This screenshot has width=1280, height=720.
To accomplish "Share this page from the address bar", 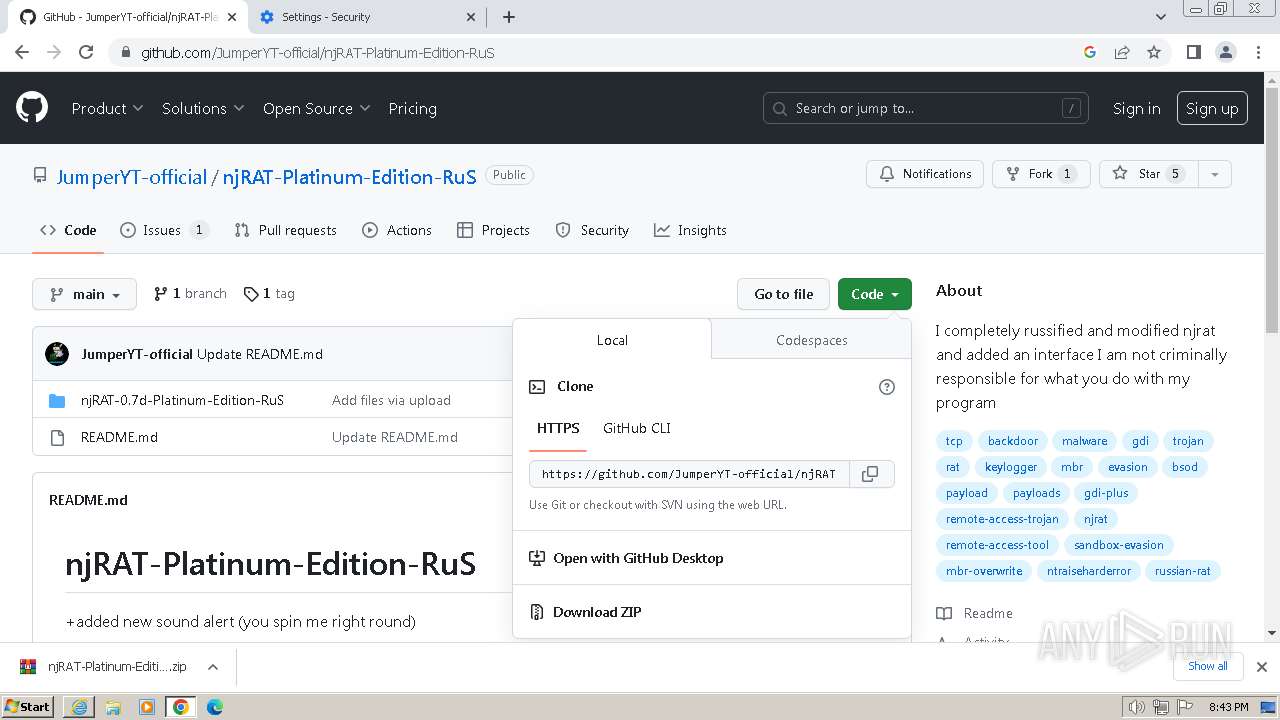I will point(1122,52).
